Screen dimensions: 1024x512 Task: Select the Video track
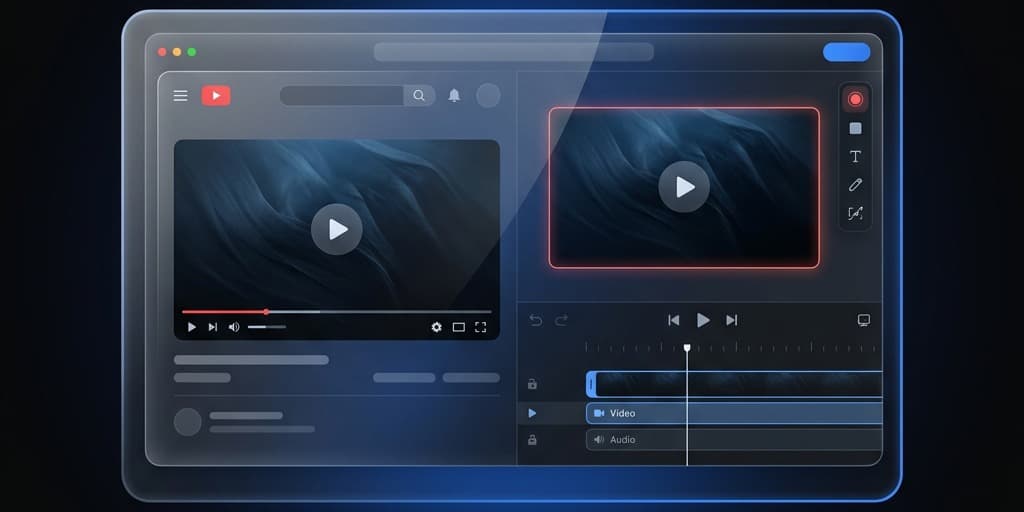(734, 413)
